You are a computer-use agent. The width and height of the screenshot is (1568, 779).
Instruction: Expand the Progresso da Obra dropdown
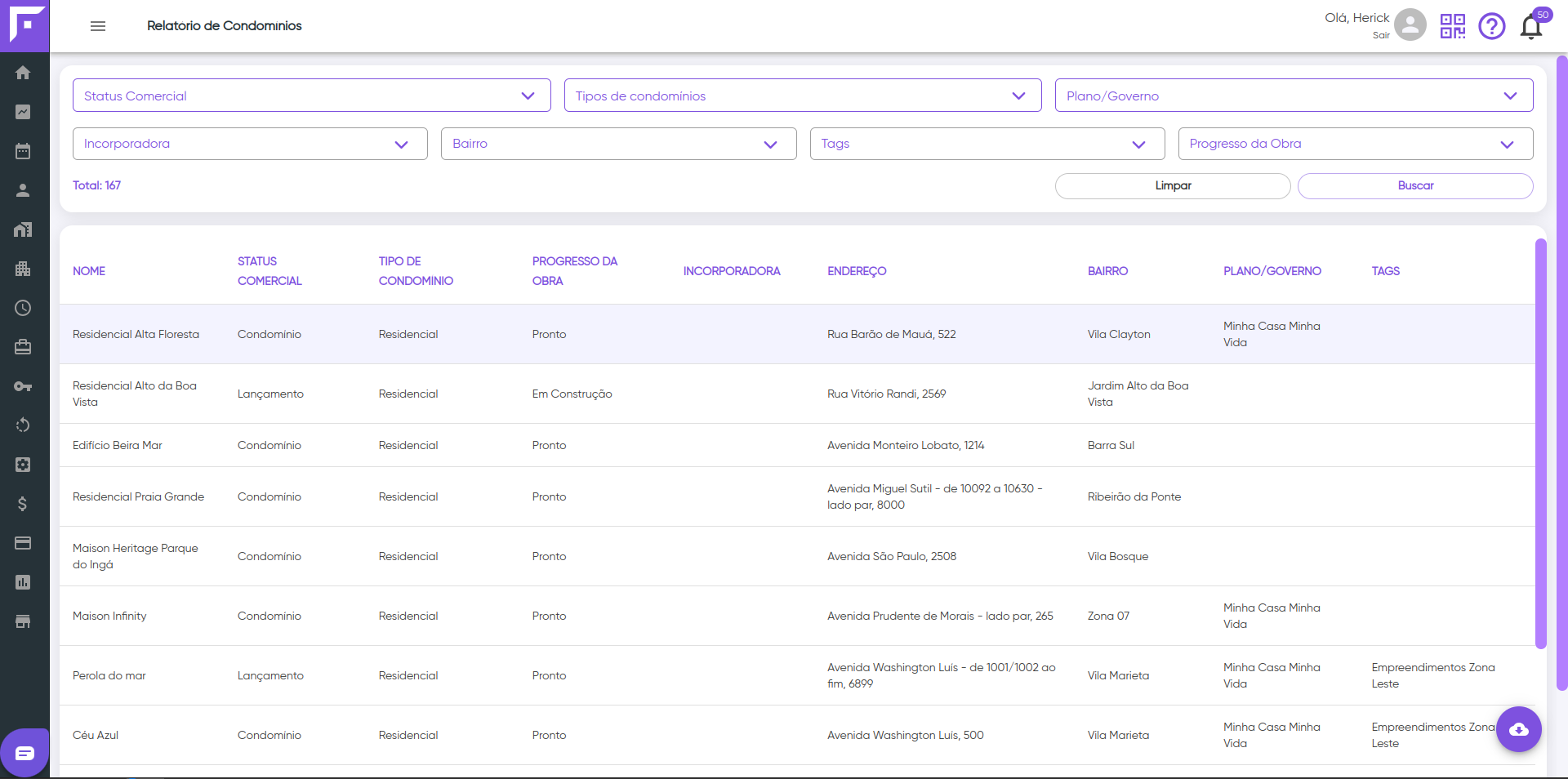pos(1356,144)
